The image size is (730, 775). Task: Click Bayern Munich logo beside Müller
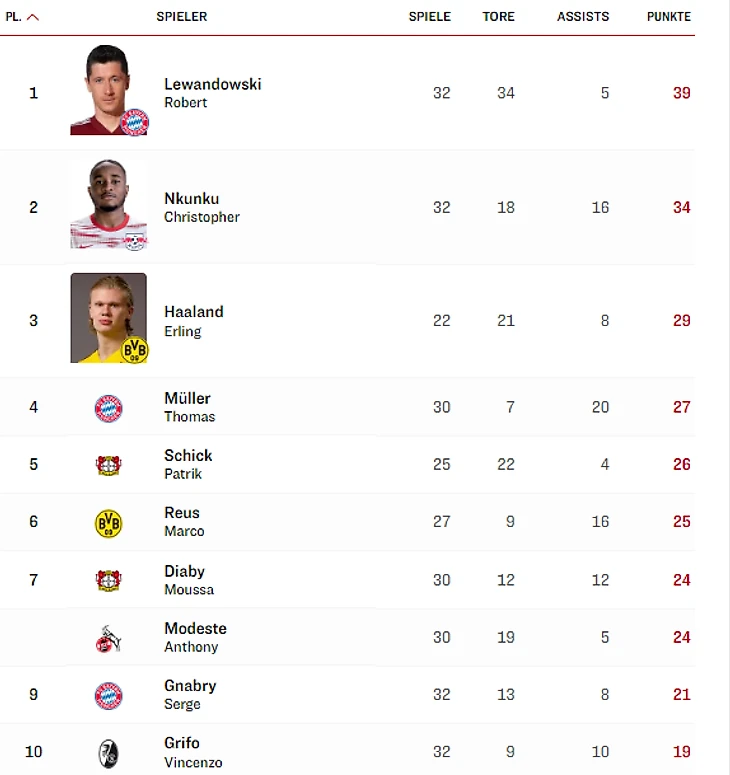pos(108,408)
